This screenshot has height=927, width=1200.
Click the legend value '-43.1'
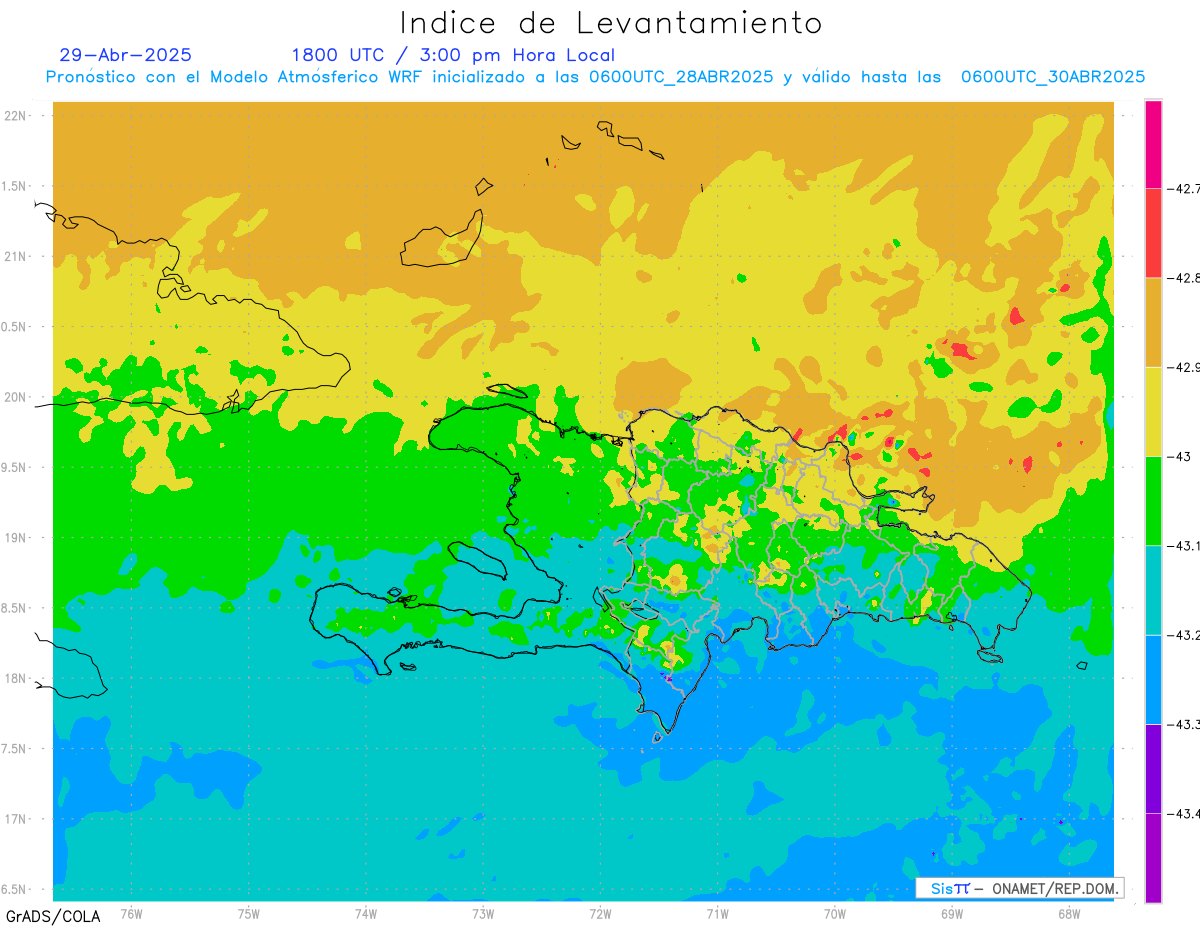pos(1184,546)
